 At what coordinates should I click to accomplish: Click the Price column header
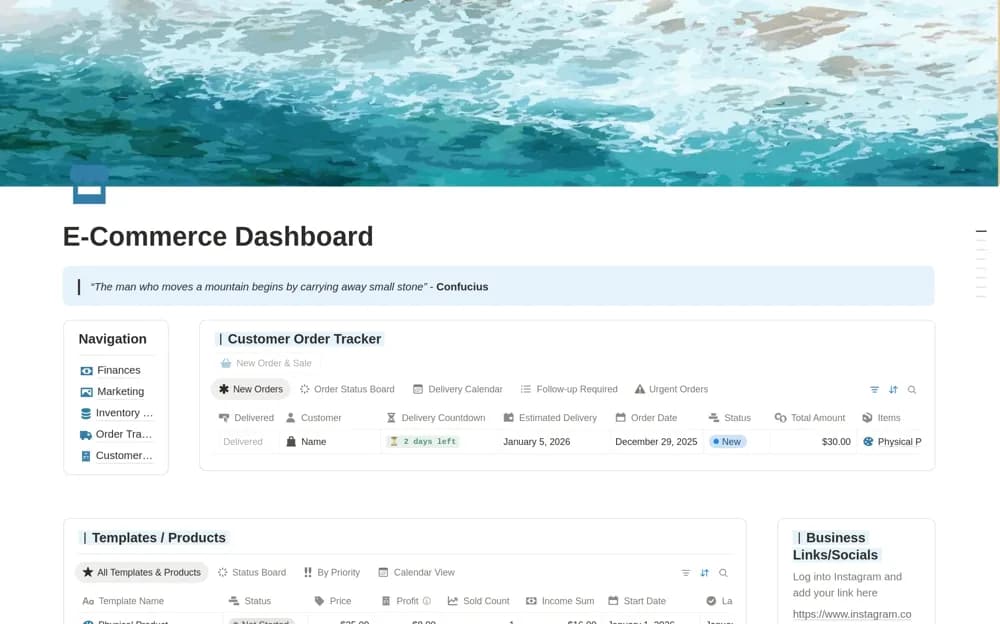coord(333,601)
